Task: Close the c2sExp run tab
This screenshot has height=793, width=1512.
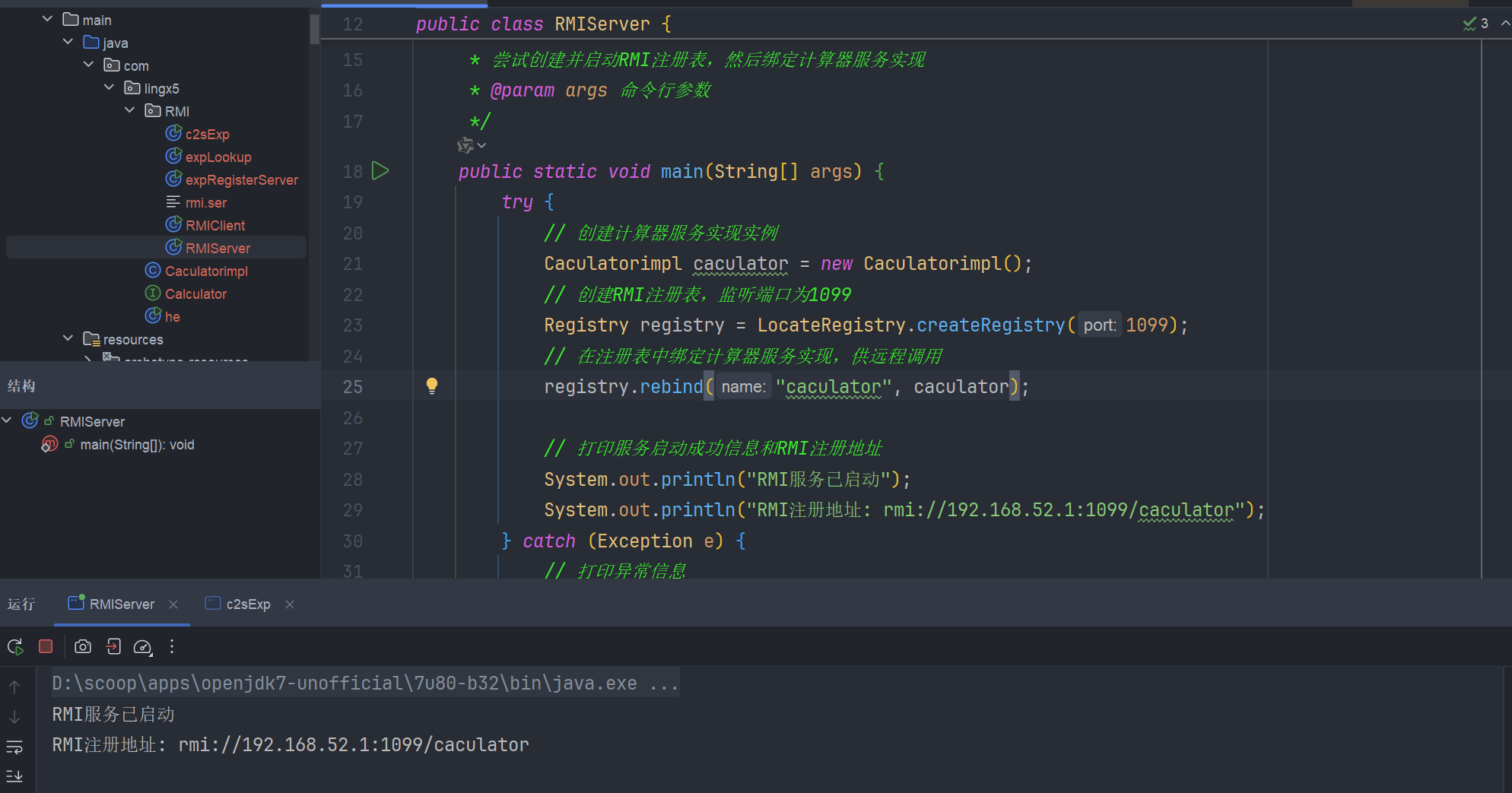Action: 290,604
